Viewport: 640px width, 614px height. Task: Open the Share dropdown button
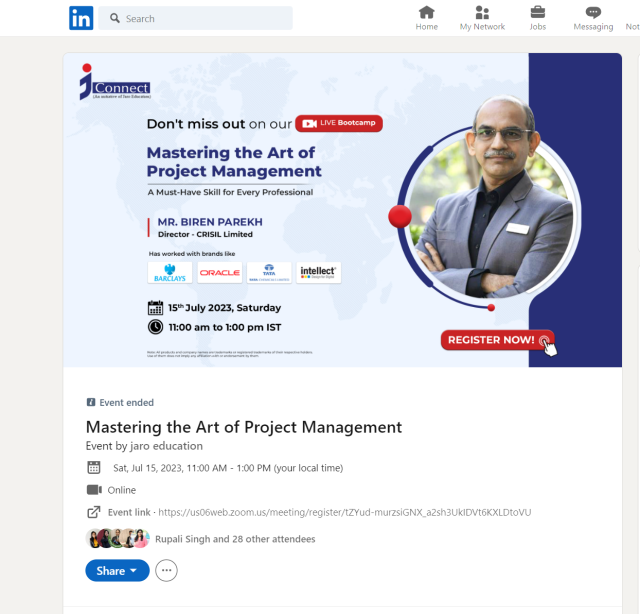117,570
